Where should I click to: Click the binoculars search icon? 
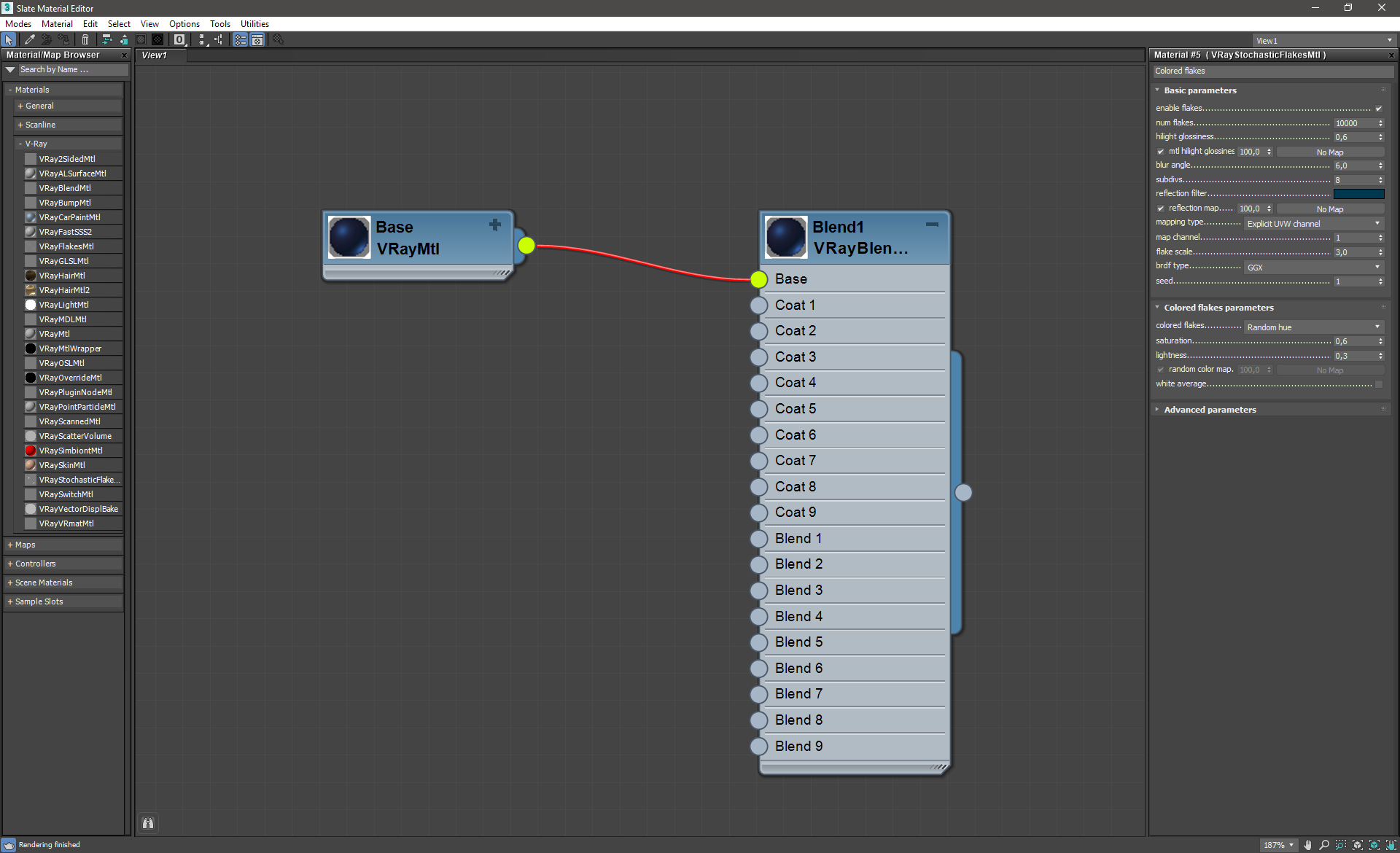click(x=148, y=823)
